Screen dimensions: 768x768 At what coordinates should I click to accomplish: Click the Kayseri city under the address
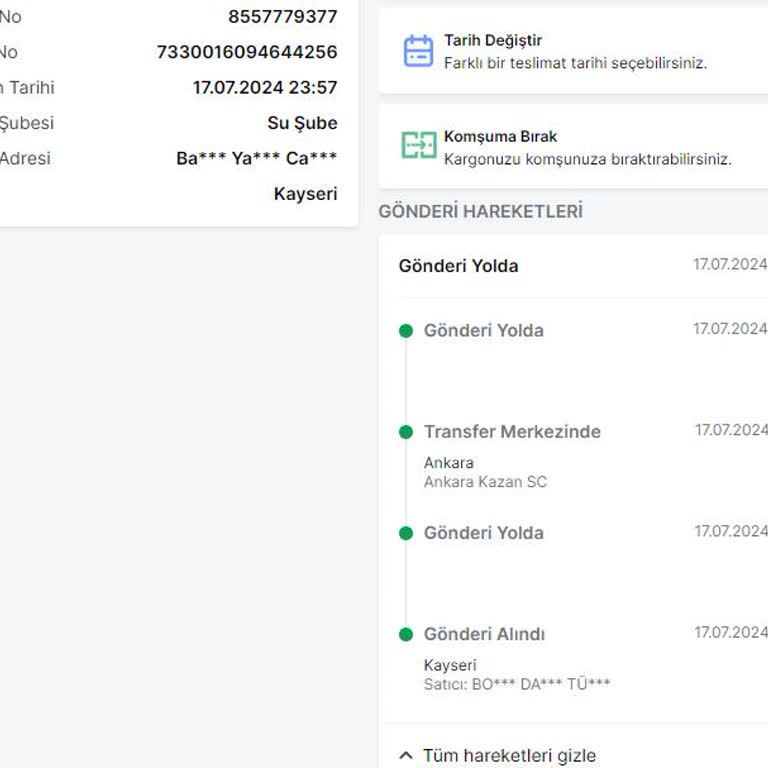[306, 194]
